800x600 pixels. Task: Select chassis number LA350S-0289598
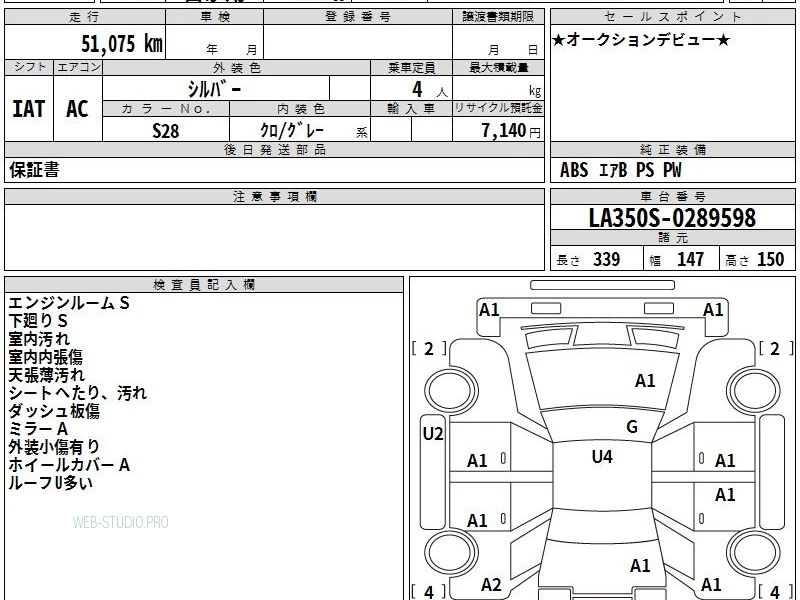tap(672, 218)
